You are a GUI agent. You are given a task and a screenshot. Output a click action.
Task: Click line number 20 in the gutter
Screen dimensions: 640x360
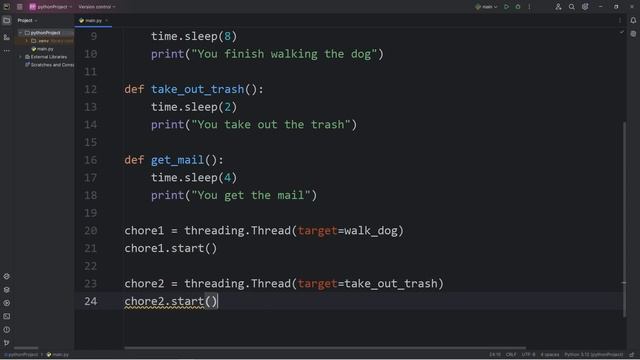tap(91, 231)
